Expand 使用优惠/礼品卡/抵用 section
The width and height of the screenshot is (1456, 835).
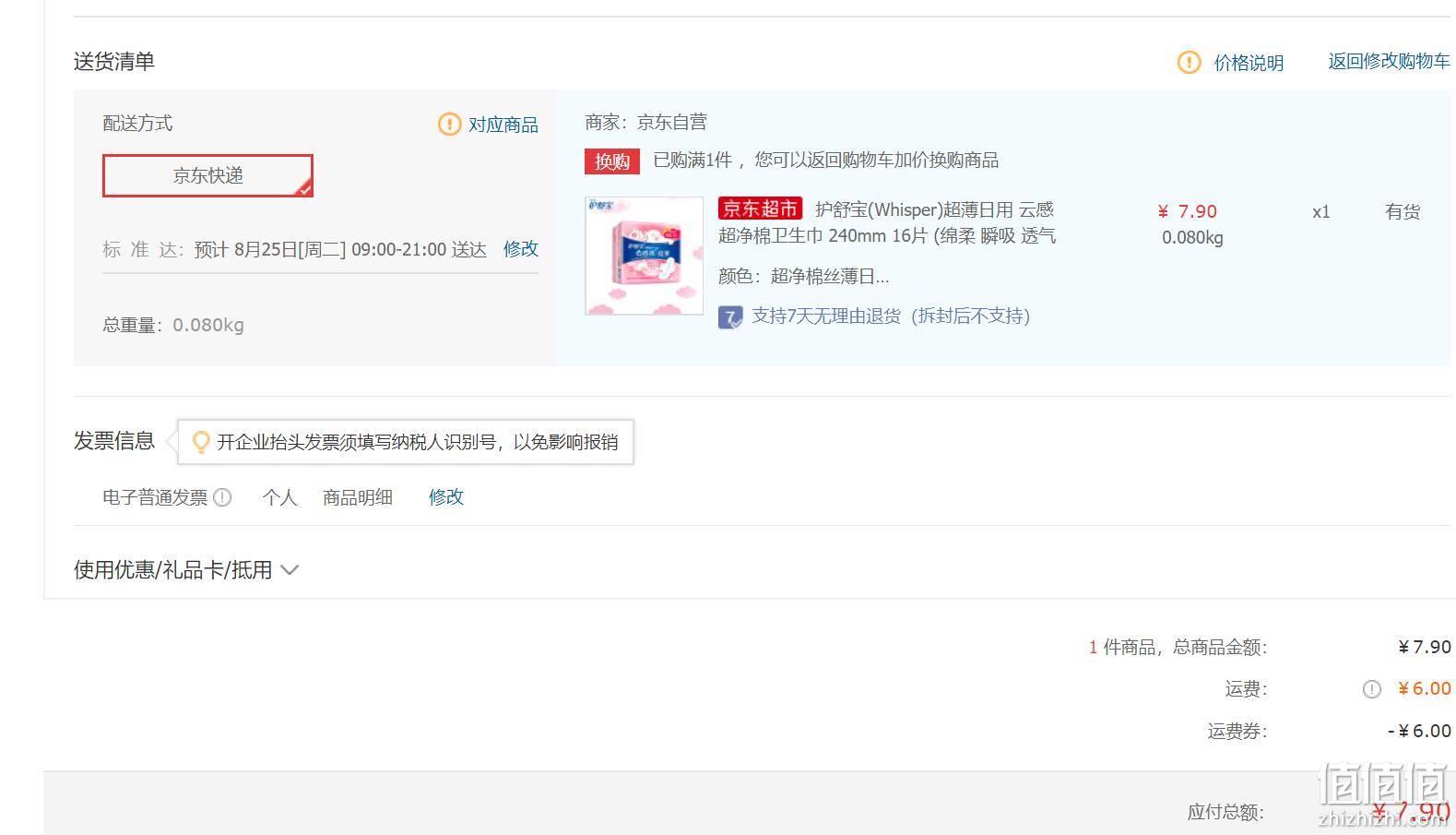[186, 570]
